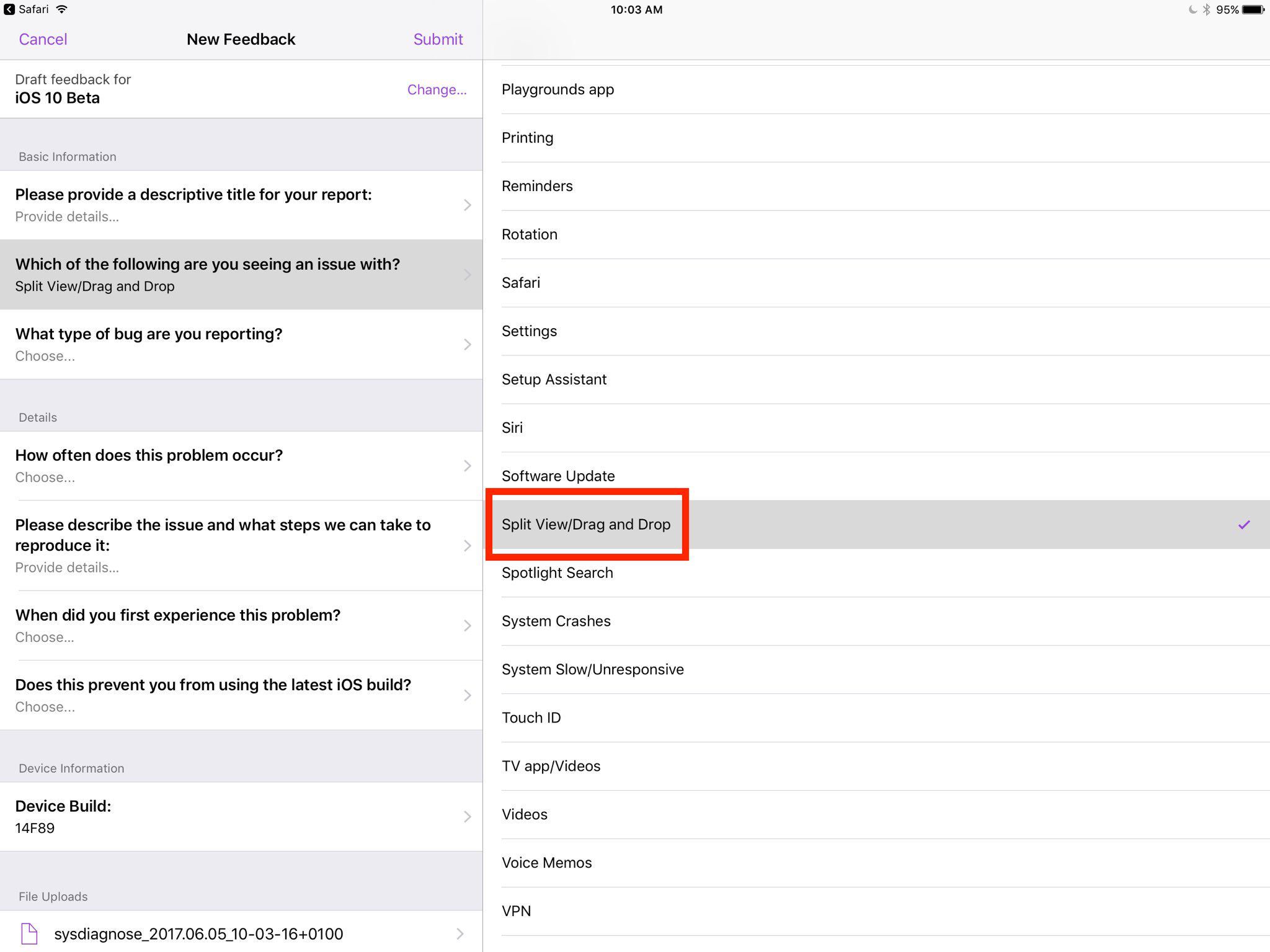
Task: Tap the Submit button
Action: [x=438, y=39]
